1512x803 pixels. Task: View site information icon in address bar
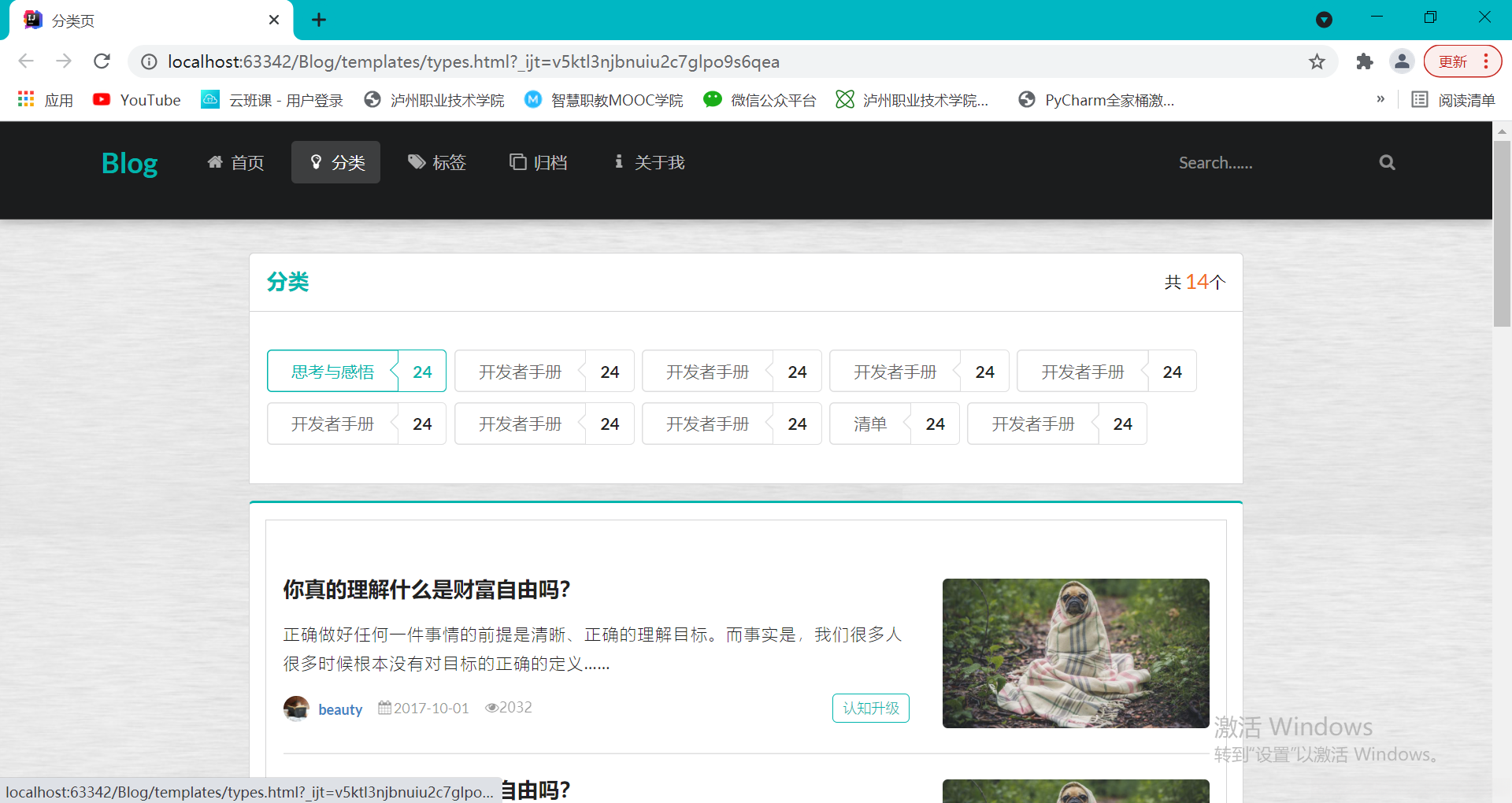(149, 61)
